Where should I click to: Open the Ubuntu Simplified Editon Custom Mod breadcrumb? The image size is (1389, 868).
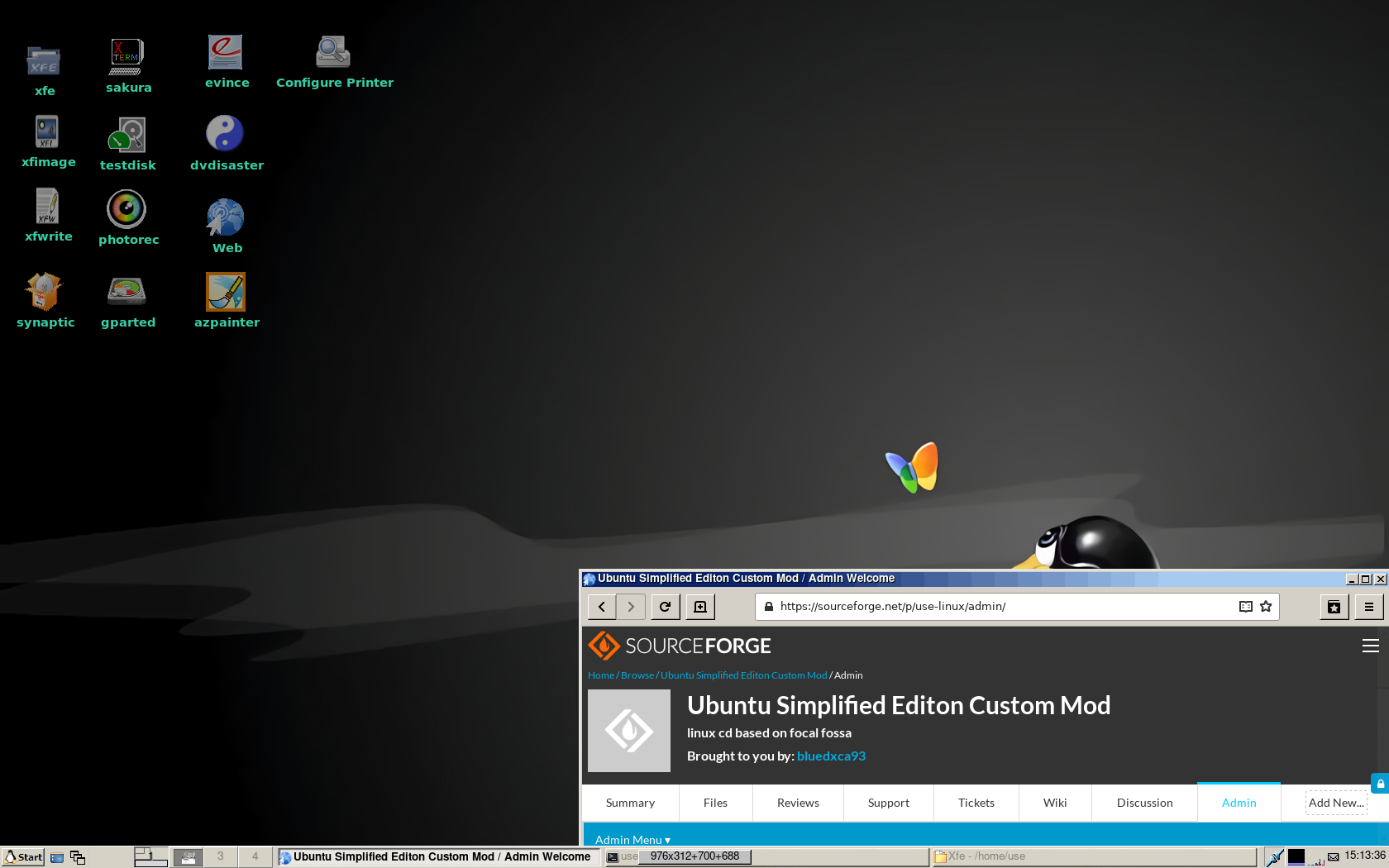click(x=743, y=675)
